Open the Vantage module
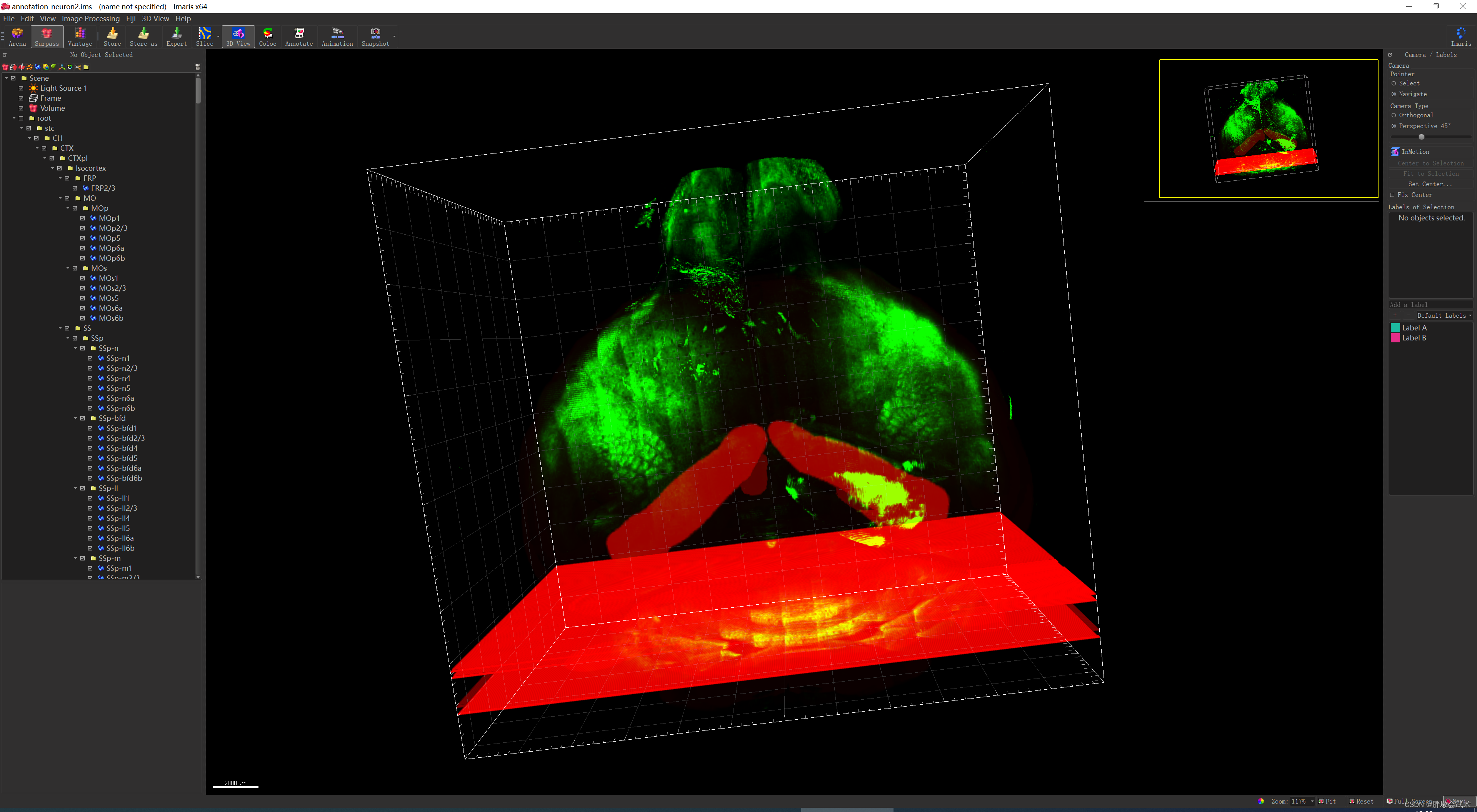The image size is (1477, 812). pos(80,37)
